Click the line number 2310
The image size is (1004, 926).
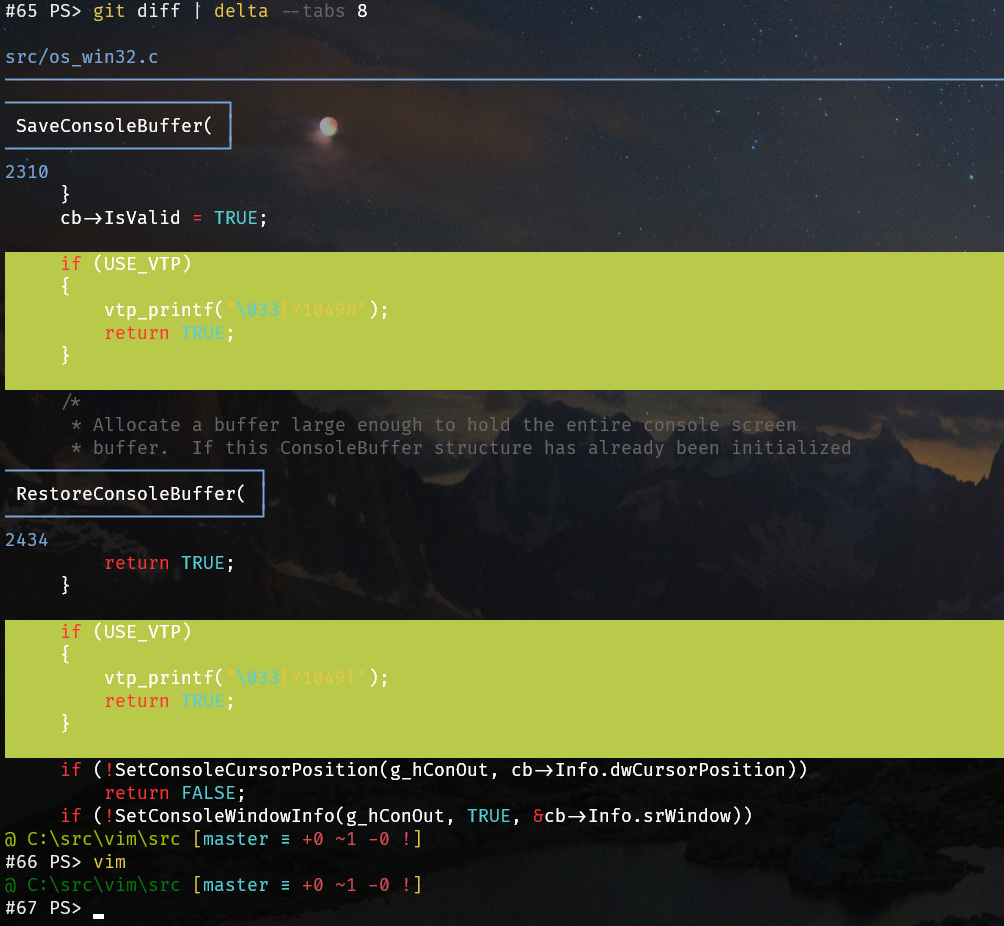click(x=27, y=172)
